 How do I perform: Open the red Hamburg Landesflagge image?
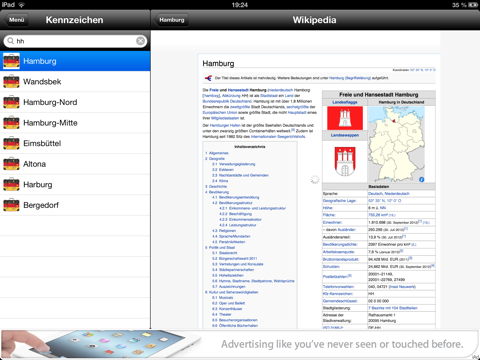click(x=345, y=118)
